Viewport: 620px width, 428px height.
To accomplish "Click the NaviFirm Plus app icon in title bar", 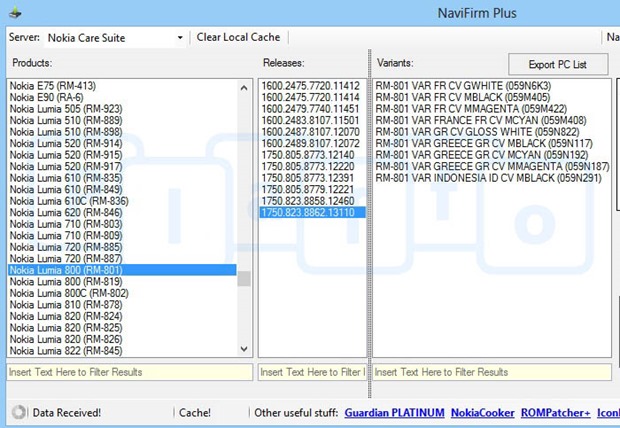I will click(x=15, y=13).
